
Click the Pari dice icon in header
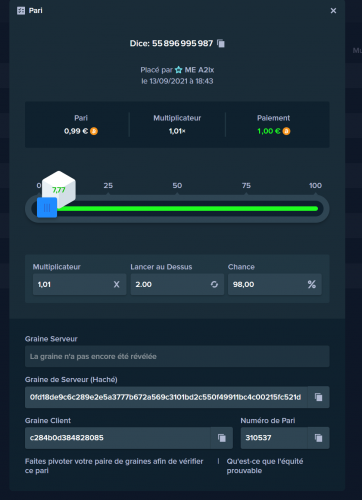pyautogui.click(x=21, y=11)
